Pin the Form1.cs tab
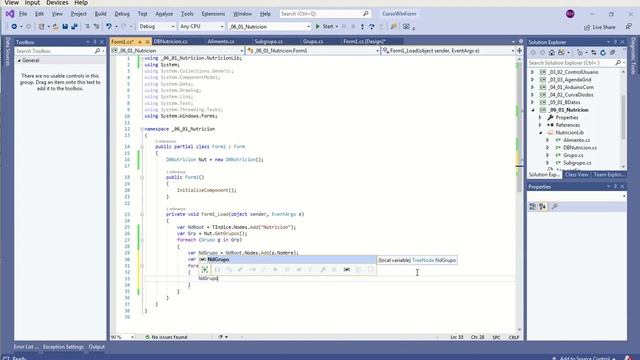Viewport: 640px width, 360px height. coord(140,42)
